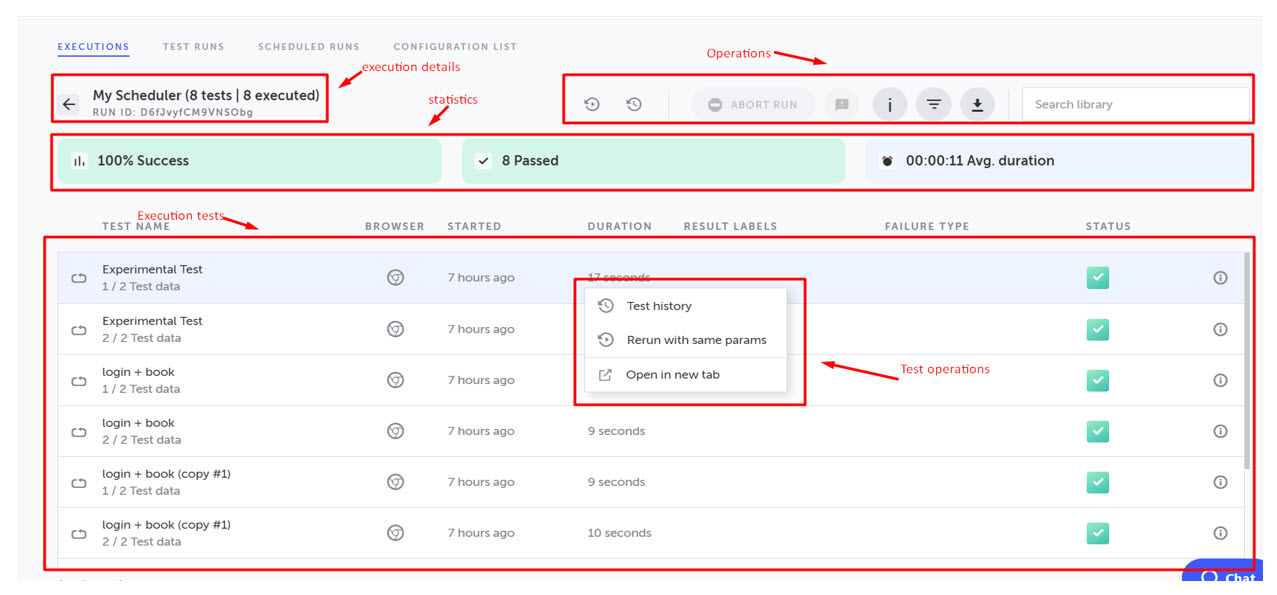This screenshot has width=1277, height=595.
Task: Click the run info icon button
Action: tap(890, 104)
